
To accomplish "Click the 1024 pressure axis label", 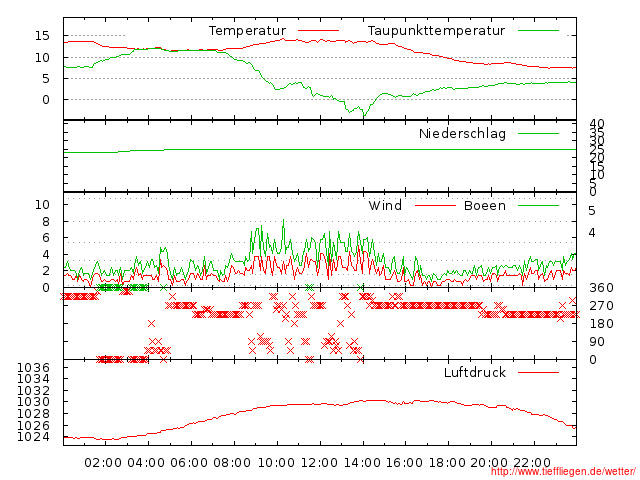I will coord(33,437).
